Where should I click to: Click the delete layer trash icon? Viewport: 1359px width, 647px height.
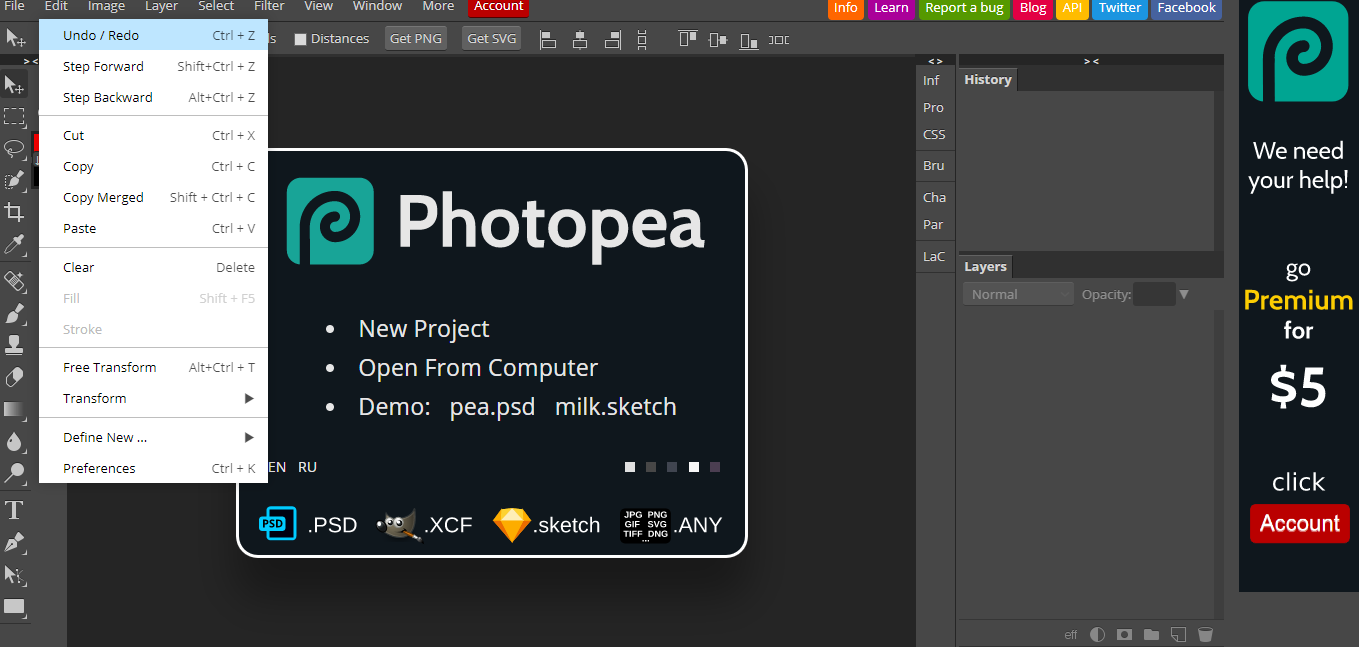tap(1205, 634)
